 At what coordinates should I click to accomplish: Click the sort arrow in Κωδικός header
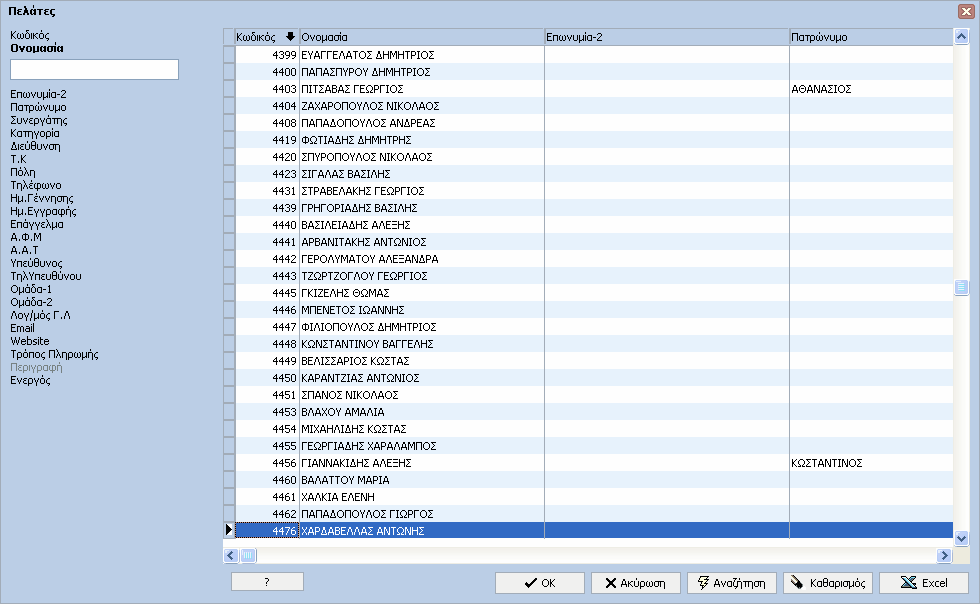(x=290, y=37)
